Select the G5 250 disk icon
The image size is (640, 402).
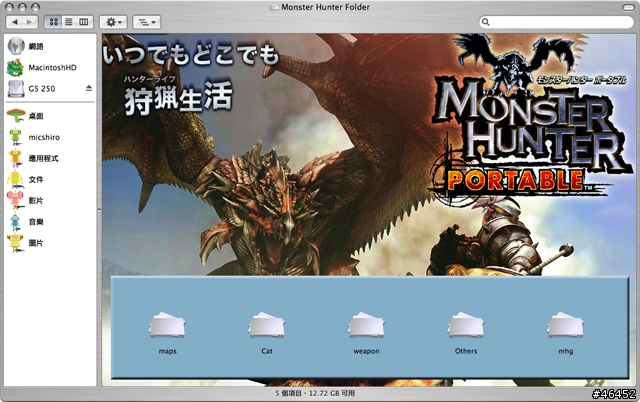[x=16, y=89]
